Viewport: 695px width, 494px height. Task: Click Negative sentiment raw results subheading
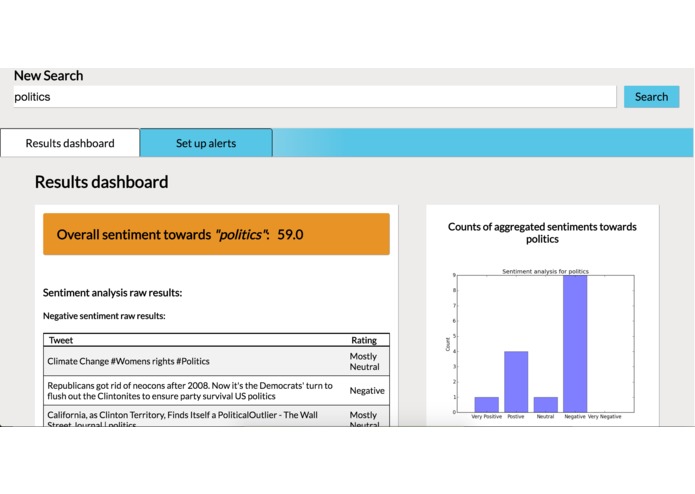[x=104, y=316]
